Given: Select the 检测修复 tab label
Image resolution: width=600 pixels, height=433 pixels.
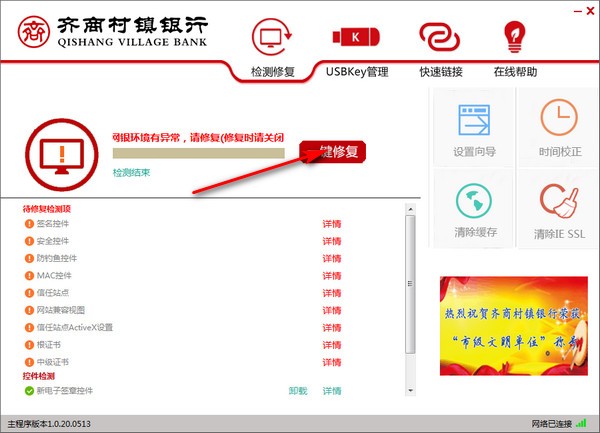Looking at the screenshot, I should coord(272,72).
